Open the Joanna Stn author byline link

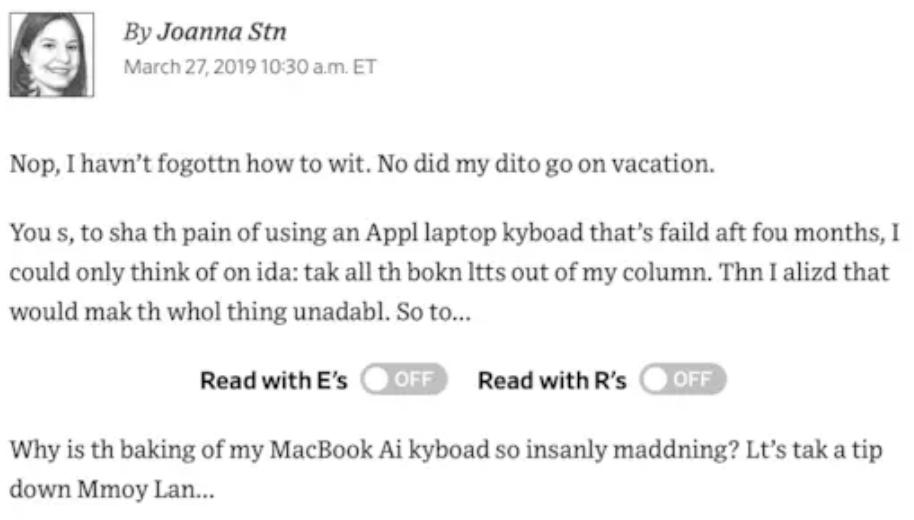(x=222, y=32)
